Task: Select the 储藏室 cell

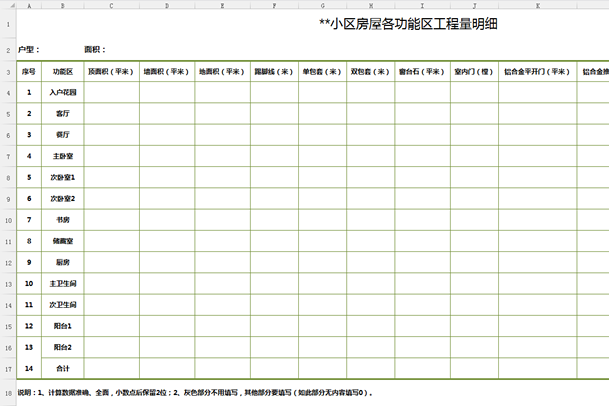Action: coord(63,241)
